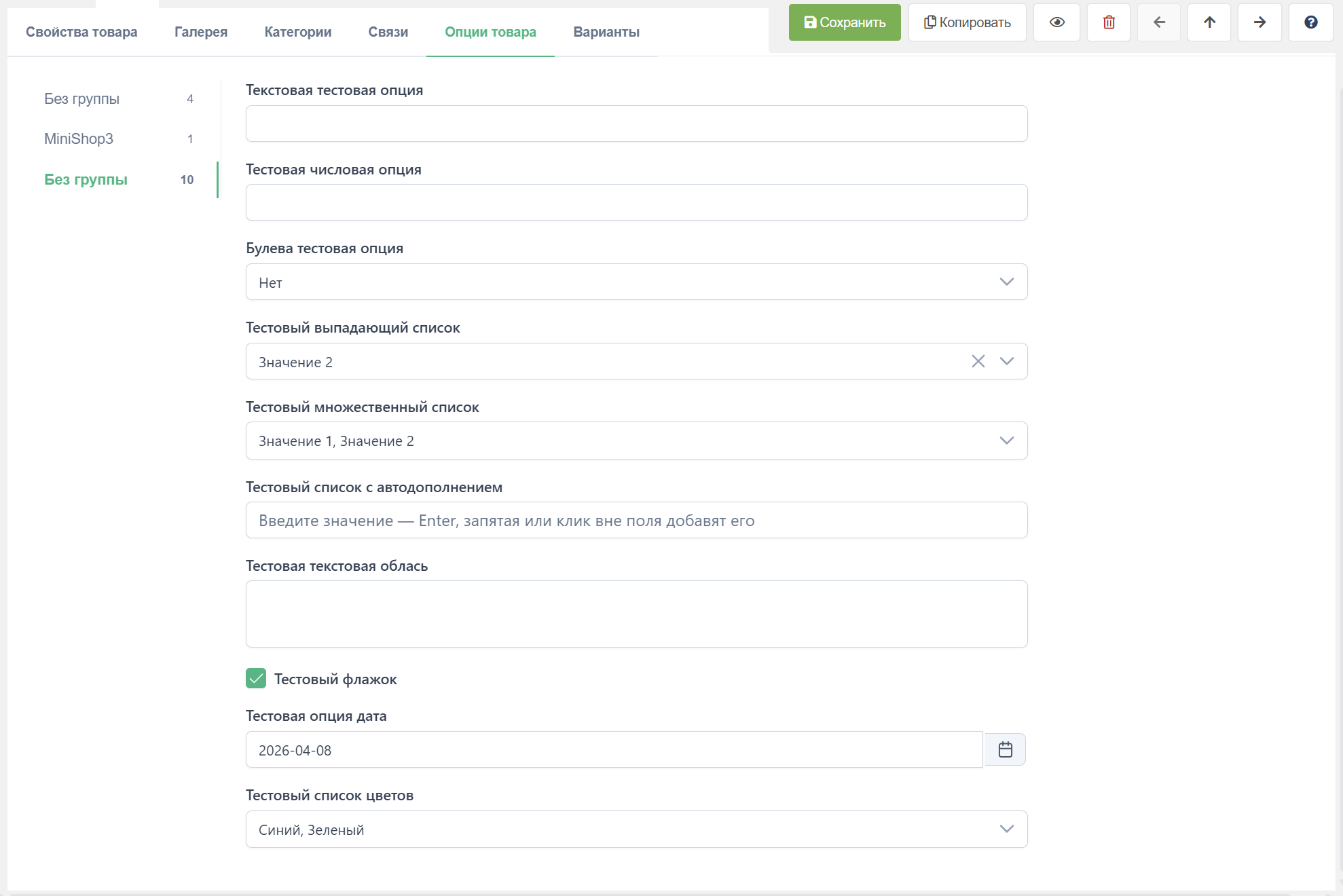Click the left arrow previous icon
Viewport: 1343px width, 896px height.
1159,22
